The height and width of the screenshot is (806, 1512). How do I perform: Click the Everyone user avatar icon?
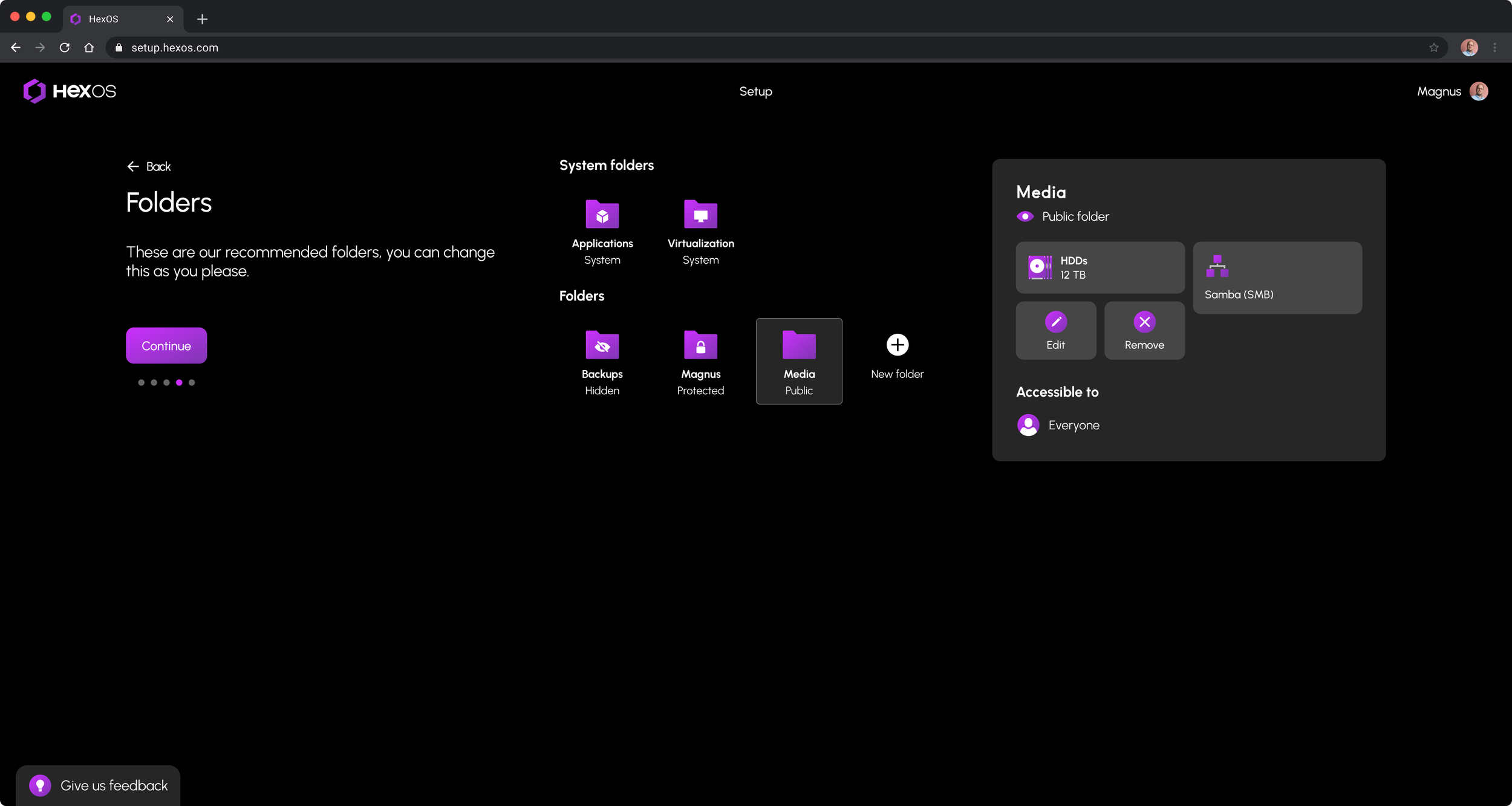pyautogui.click(x=1028, y=425)
